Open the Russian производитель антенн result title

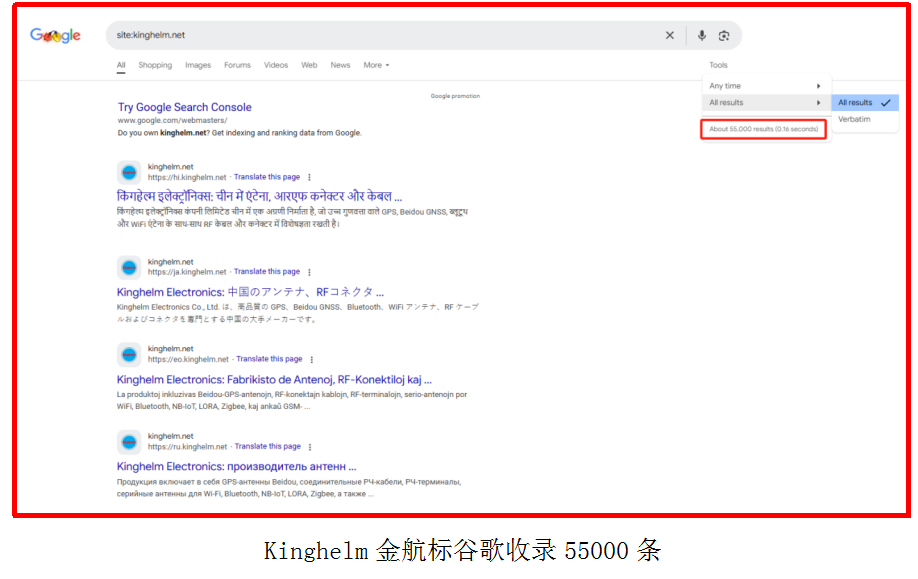click(x=237, y=467)
